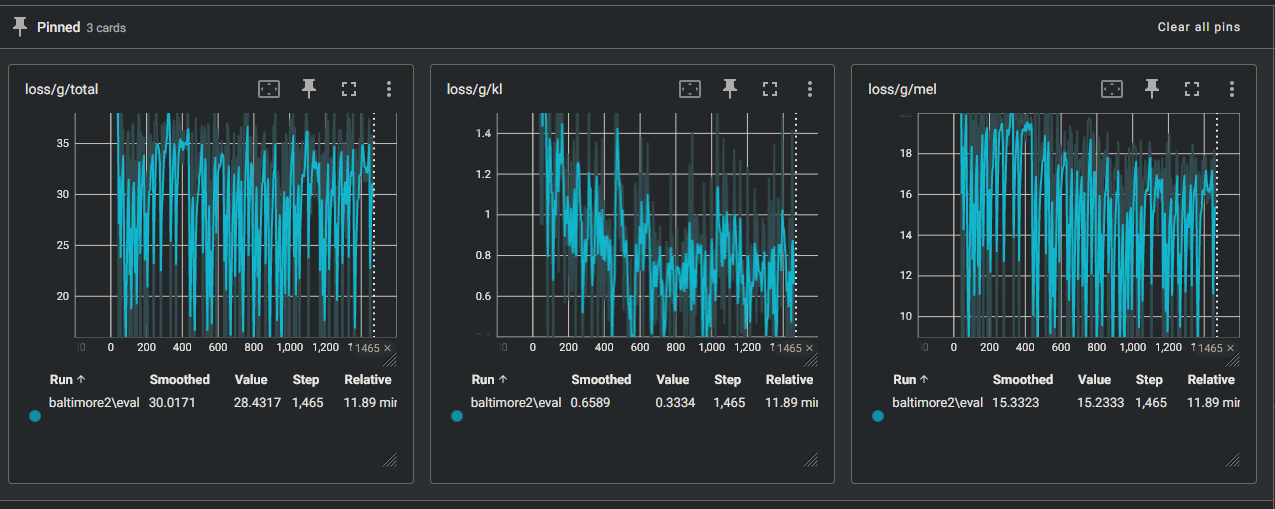Click resize grip at bottom of loss/g/mel card
This screenshot has height=509, width=1275.
pyautogui.click(x=1233, y=459)
